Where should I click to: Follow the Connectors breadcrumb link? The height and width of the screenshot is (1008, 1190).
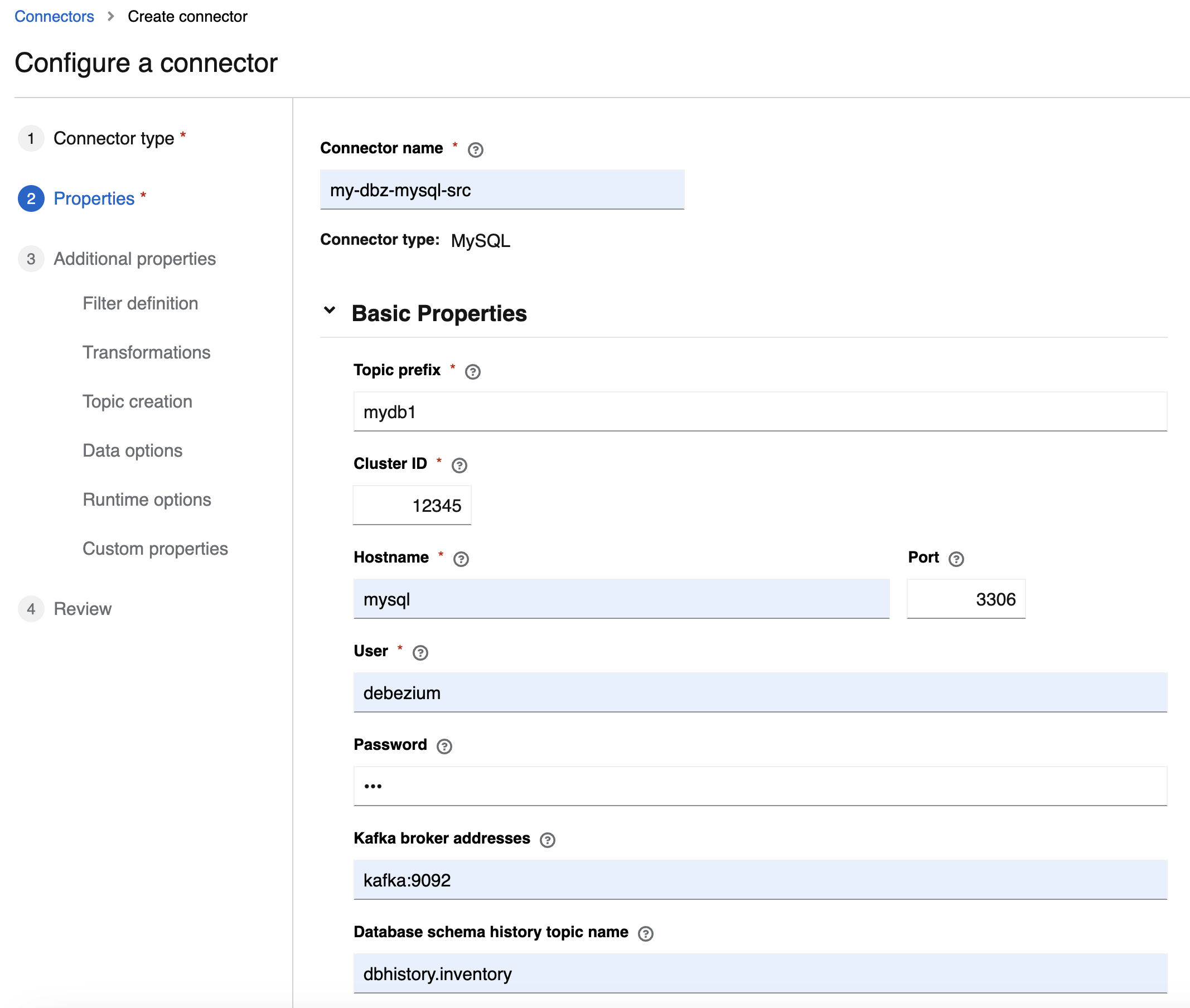[54, 16]
